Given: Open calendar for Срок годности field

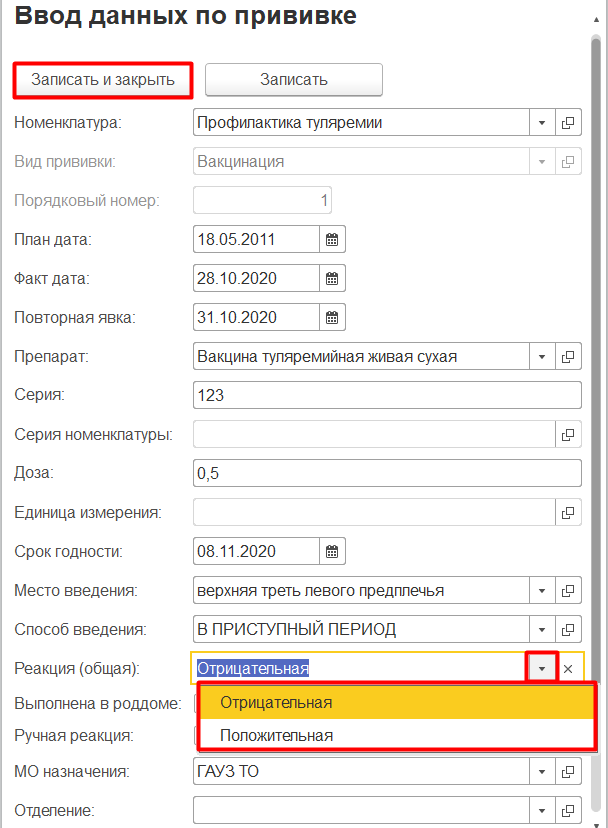Looking at the screenshot, I should [333, 552].
